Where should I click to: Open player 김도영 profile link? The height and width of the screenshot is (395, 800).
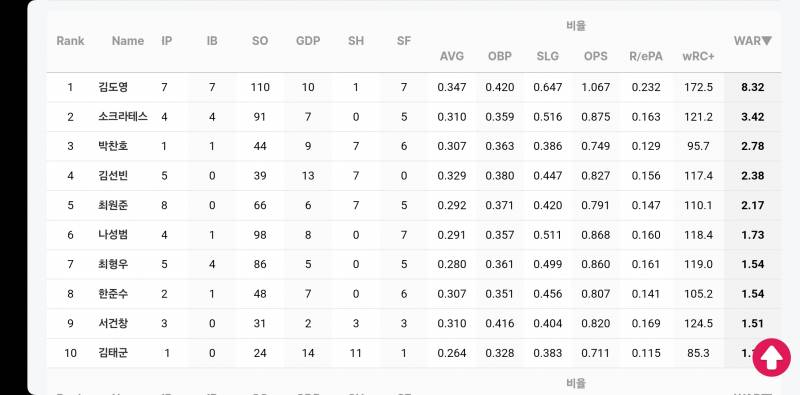[113, 87]
